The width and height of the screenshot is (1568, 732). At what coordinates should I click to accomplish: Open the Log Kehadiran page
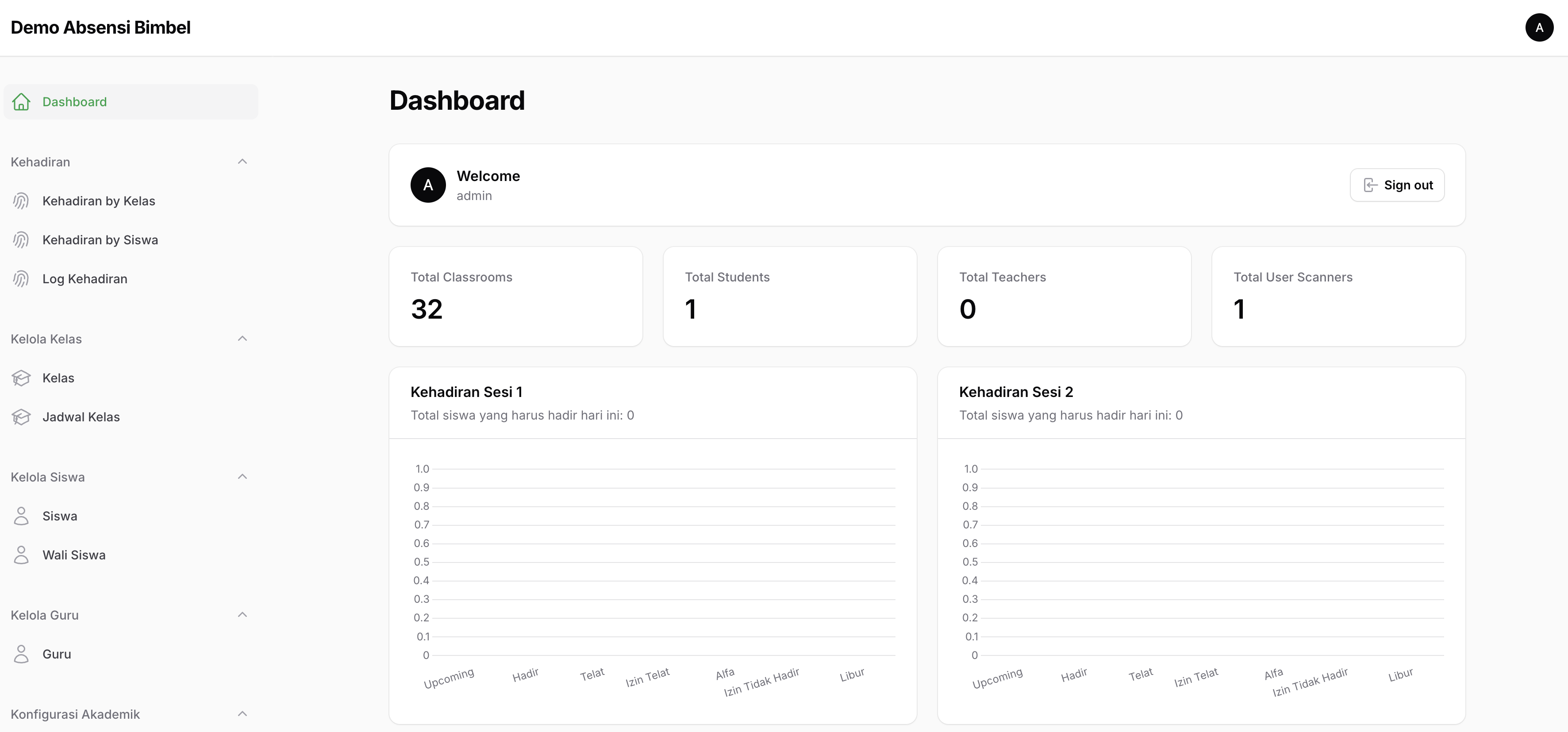pos(85,279)
